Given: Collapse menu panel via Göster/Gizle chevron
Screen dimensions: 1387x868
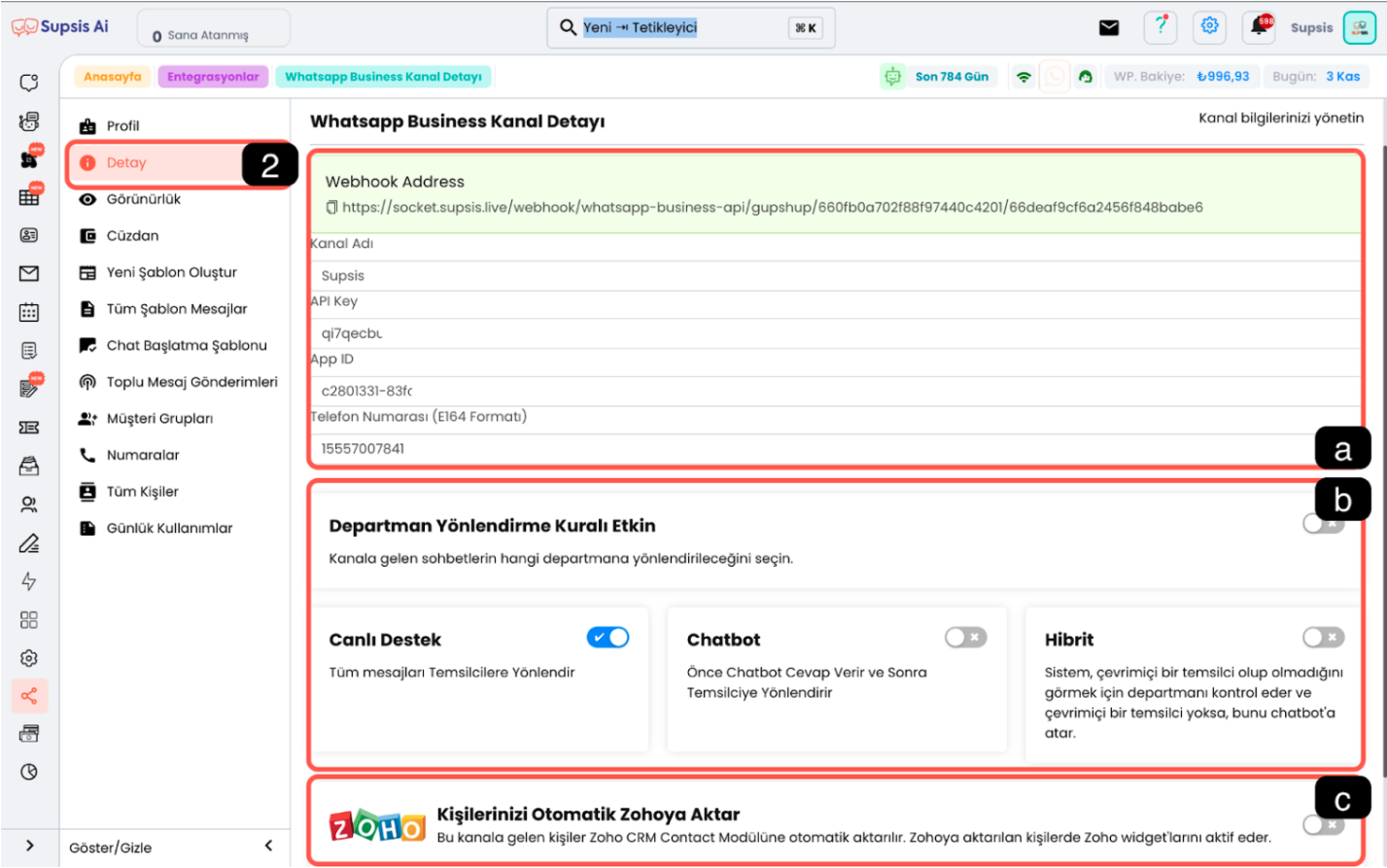Looking at the screenshot, I should pos(268,846).
